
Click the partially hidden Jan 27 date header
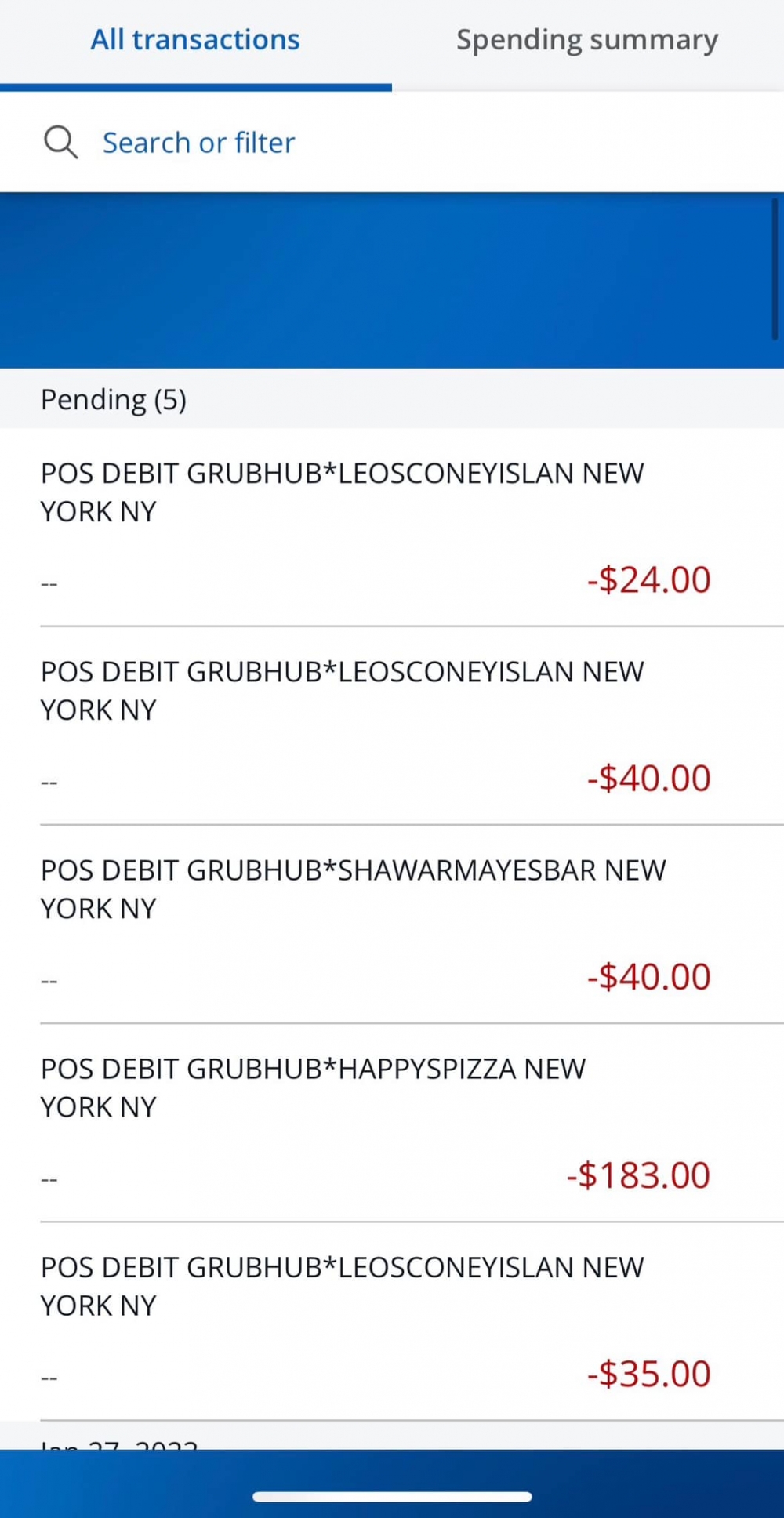pyautogui.click(x=119, y=1443)
